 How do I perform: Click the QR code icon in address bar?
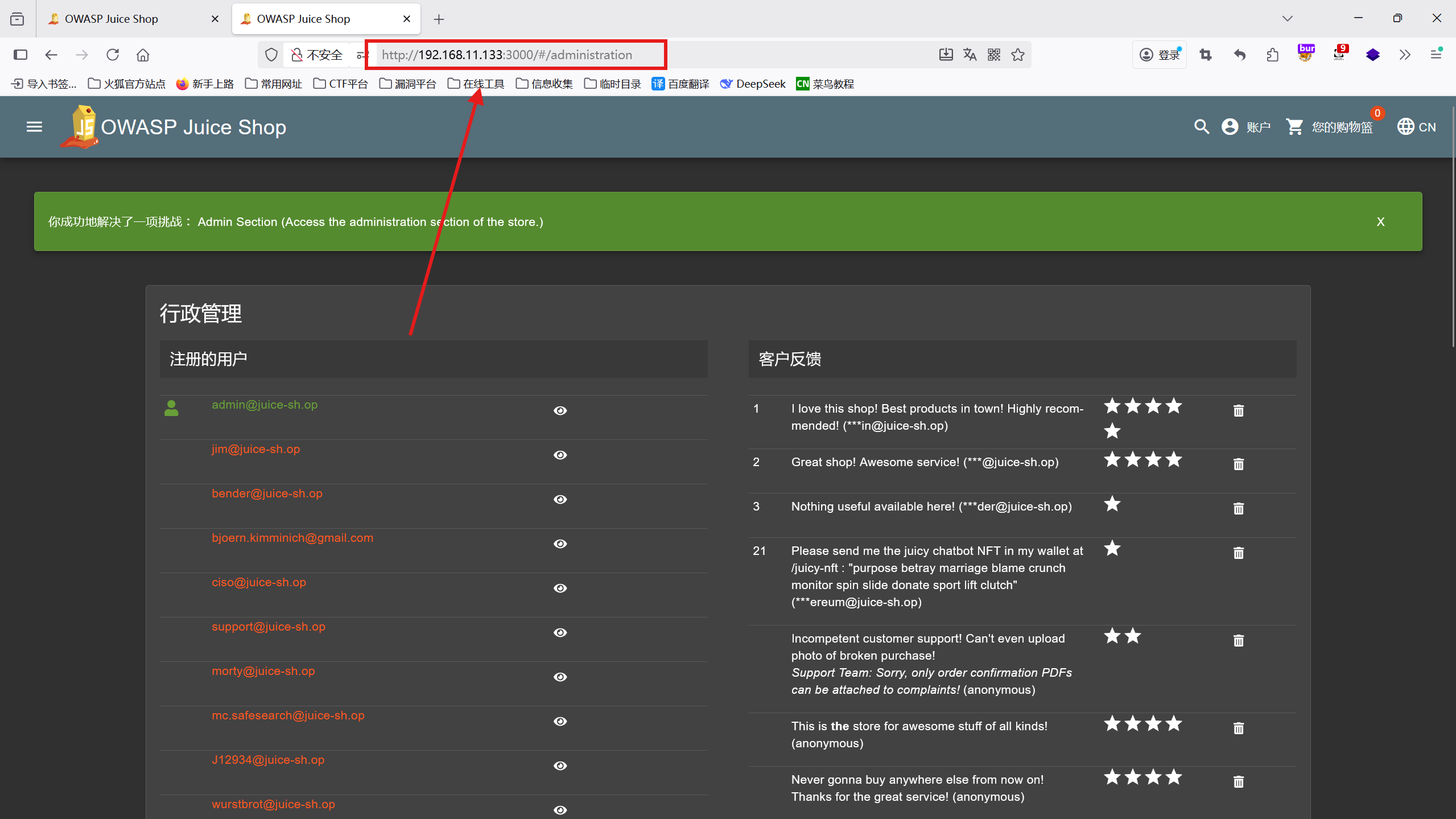pyautogui.click(x=994, y=55)
